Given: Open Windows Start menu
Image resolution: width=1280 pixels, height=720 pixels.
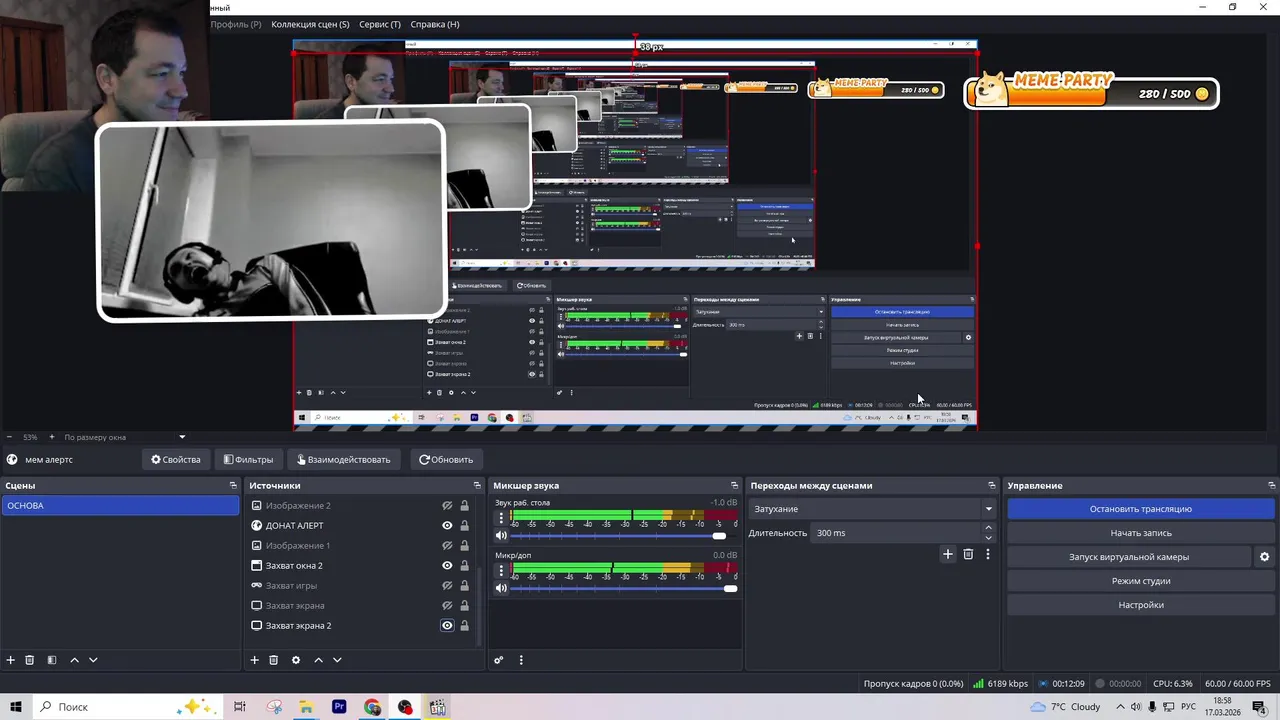Looking at the screenshot, I should pyautogui.click(x=15, y=707).
